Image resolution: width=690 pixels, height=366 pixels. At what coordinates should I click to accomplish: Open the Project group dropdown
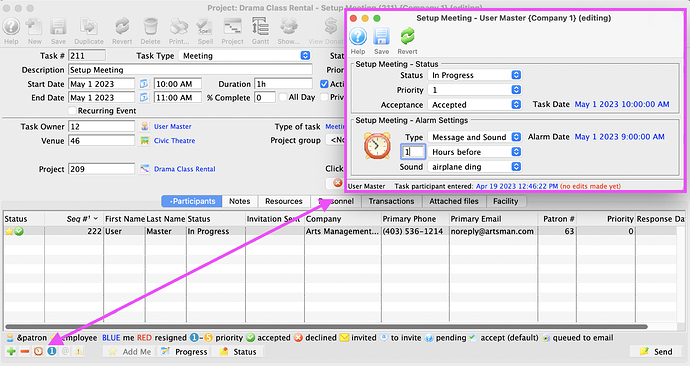335,140
